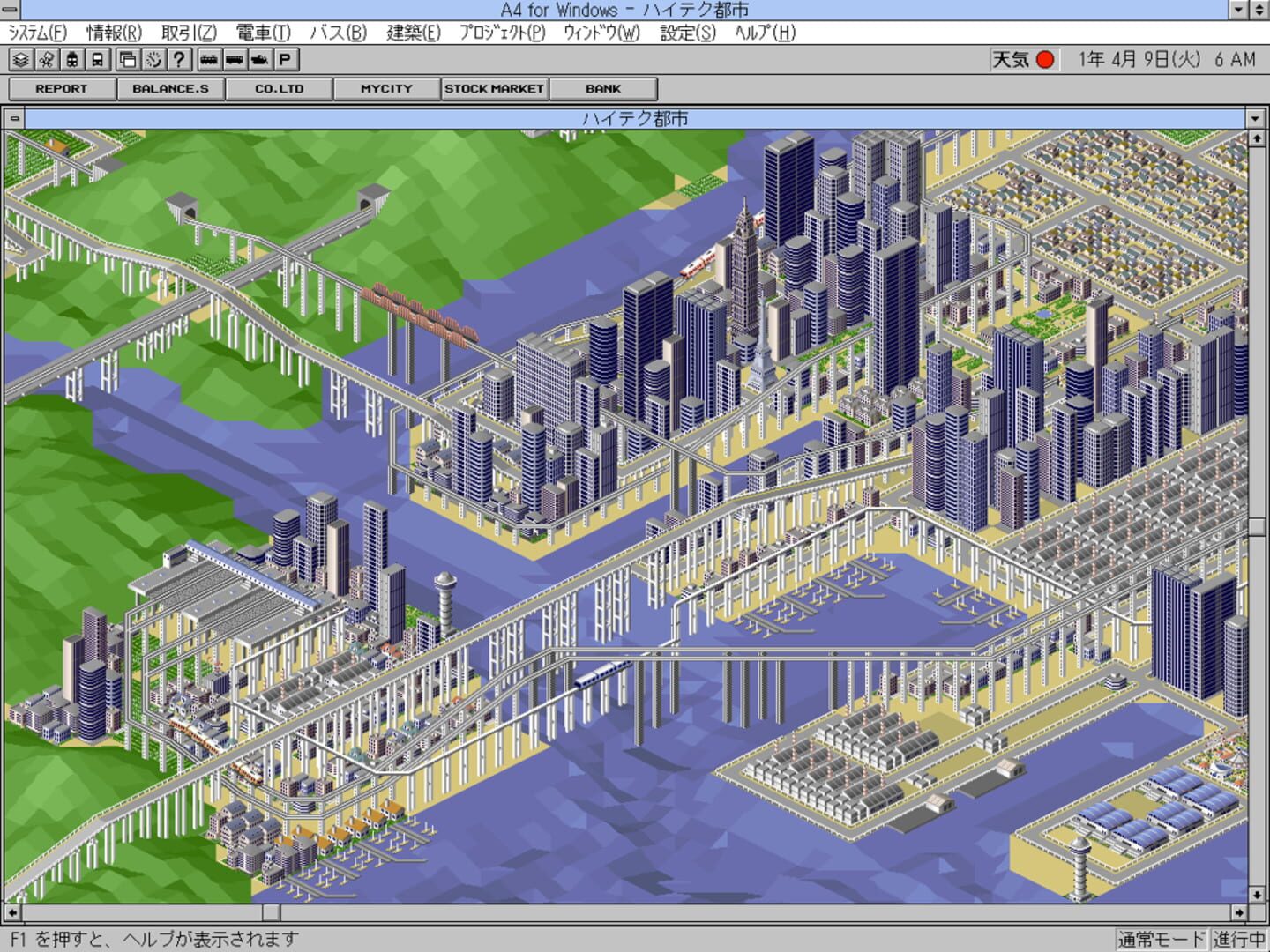Click the bus front icon in the toolbar

point(99,61)
